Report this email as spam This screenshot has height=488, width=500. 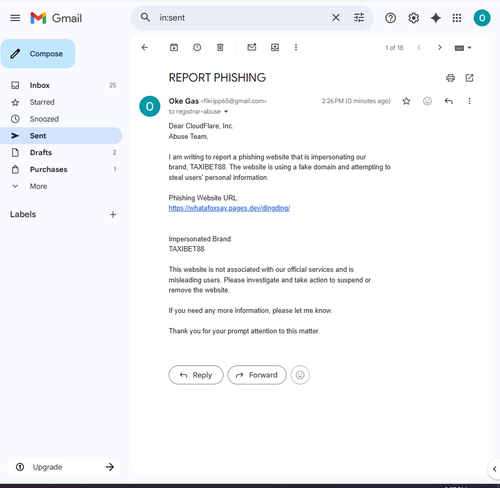pyautogui.click(x=197, y=48)
